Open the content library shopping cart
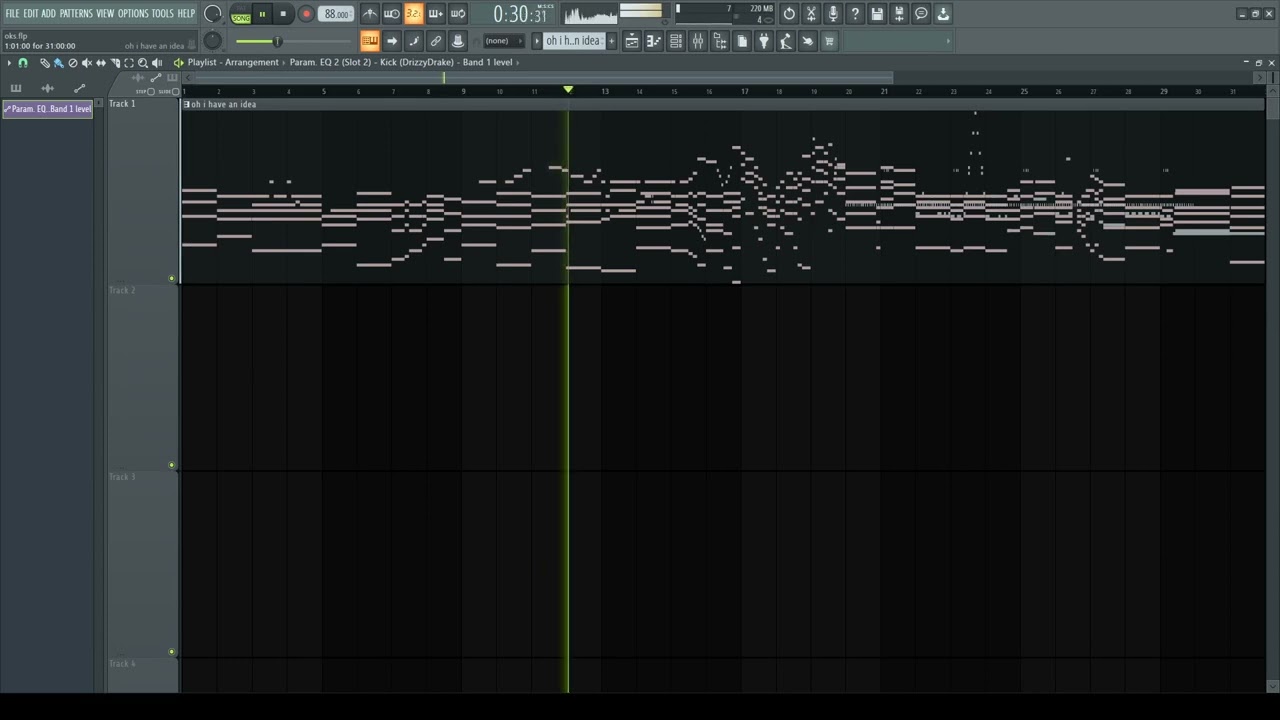1280x720 pixels. click(829, 41)
